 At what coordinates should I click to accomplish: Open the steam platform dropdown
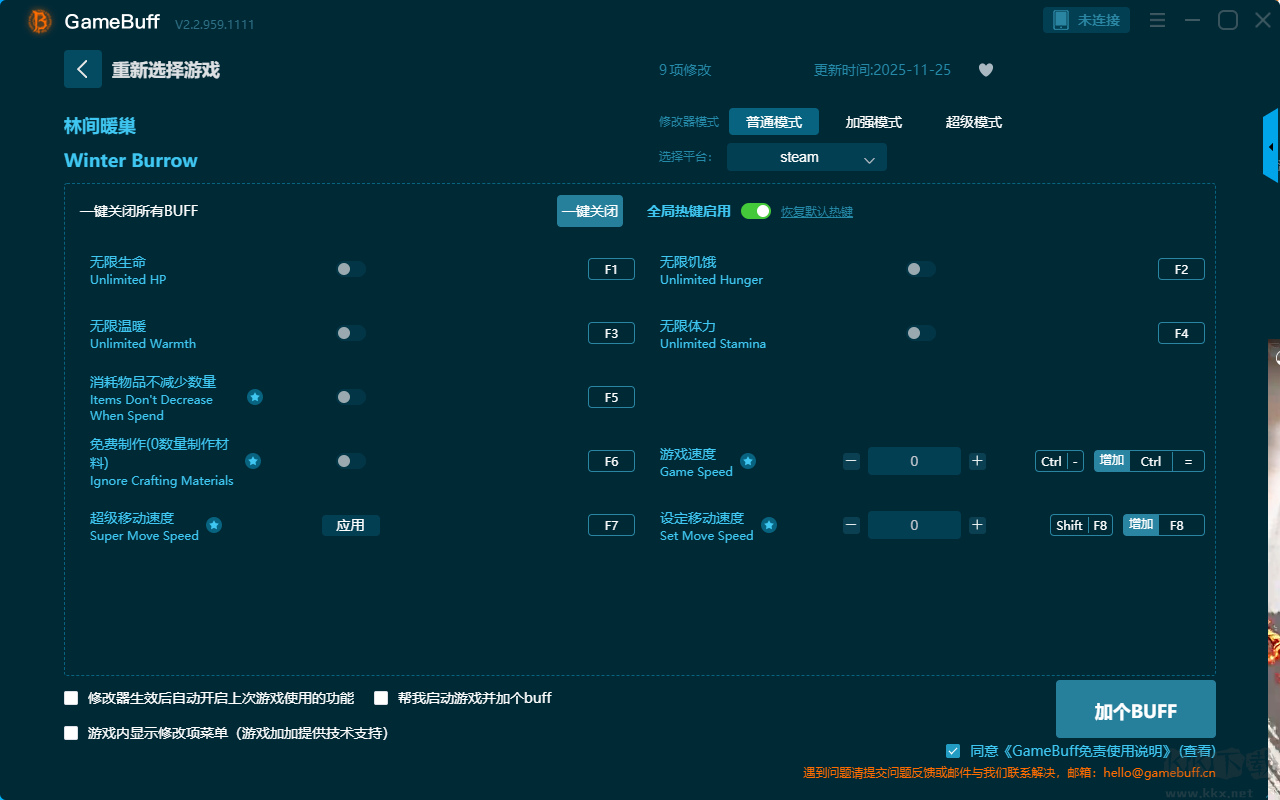[x=806, y=157]
